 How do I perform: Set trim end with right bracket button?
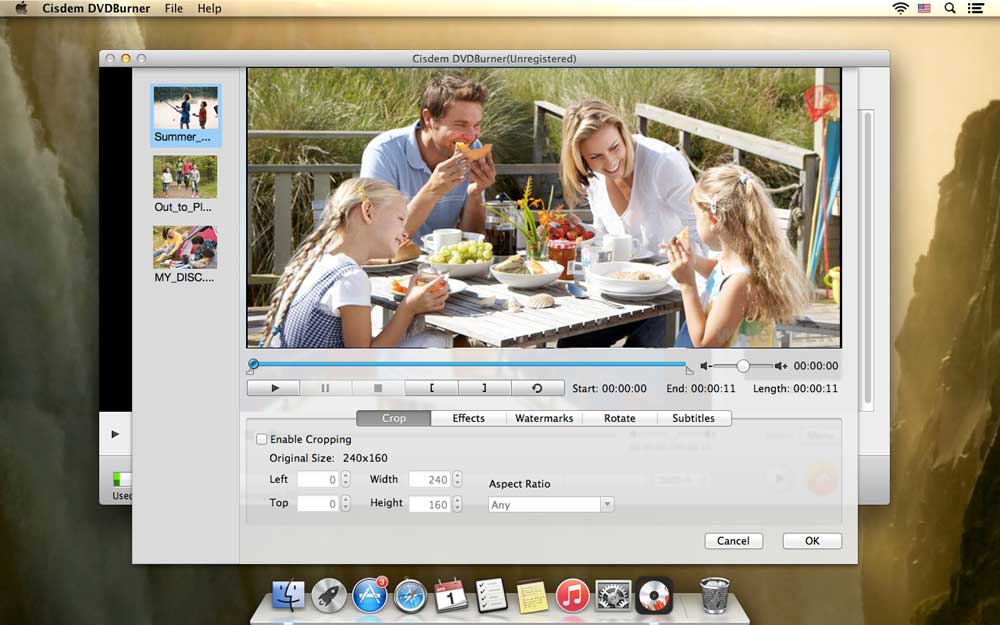coord(484,388)
